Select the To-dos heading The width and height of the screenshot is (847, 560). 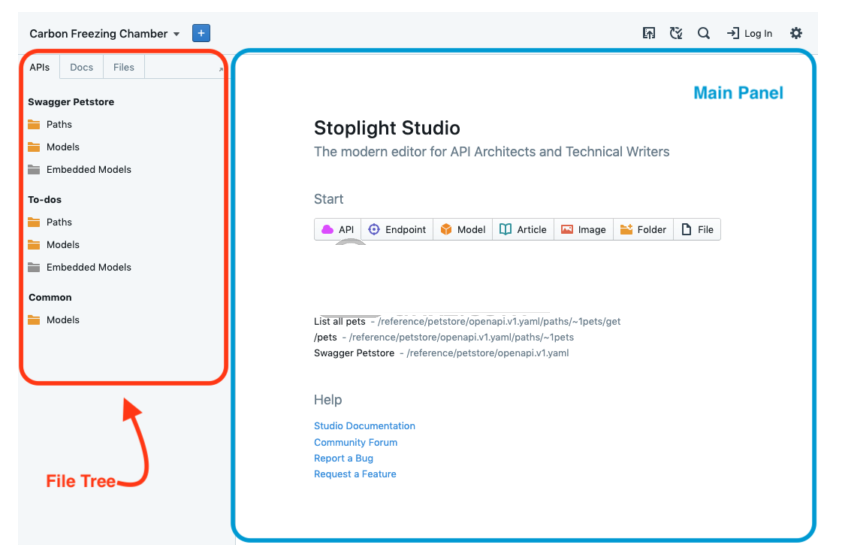(44, 200)
